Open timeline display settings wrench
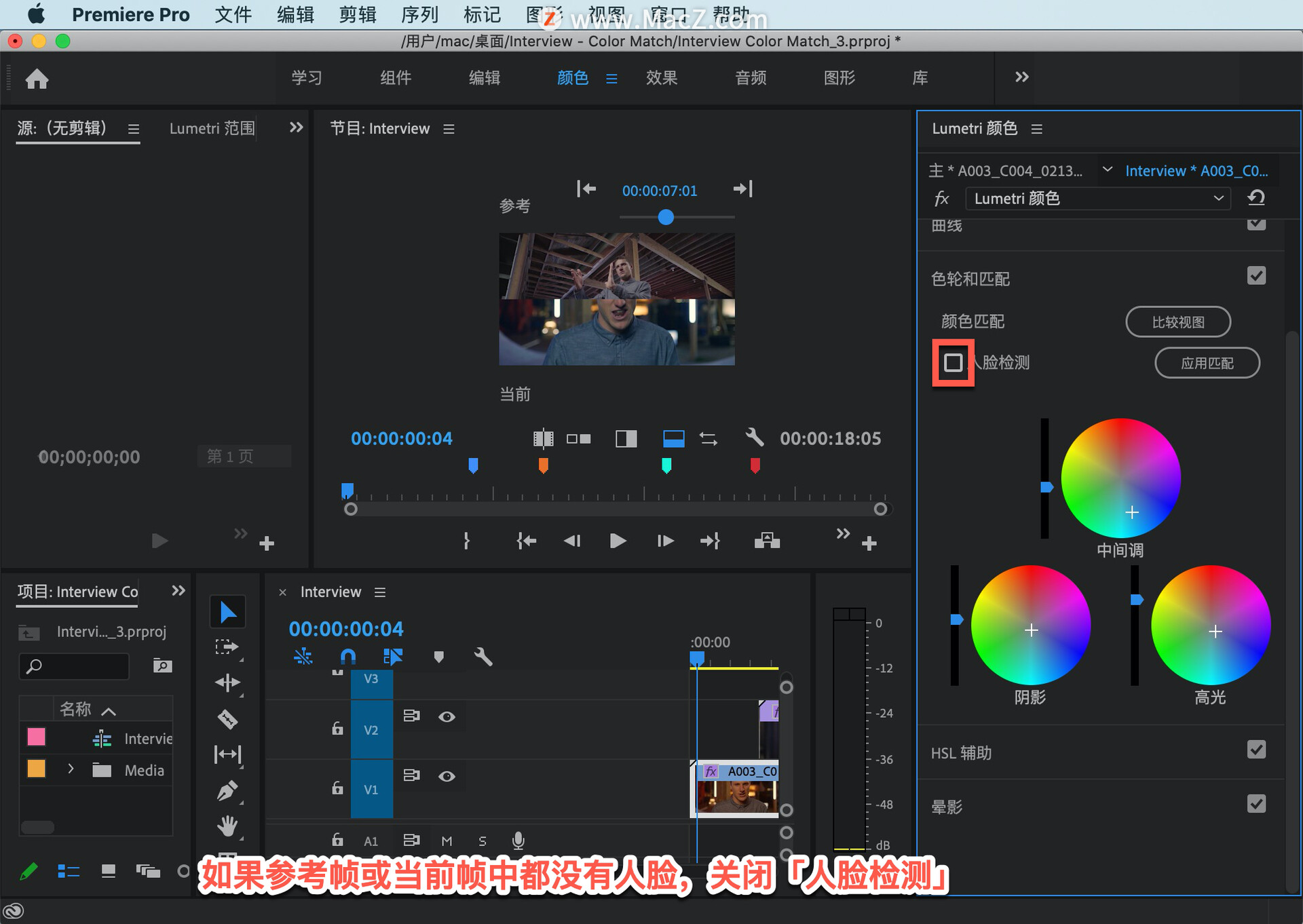 pos(483,656)
